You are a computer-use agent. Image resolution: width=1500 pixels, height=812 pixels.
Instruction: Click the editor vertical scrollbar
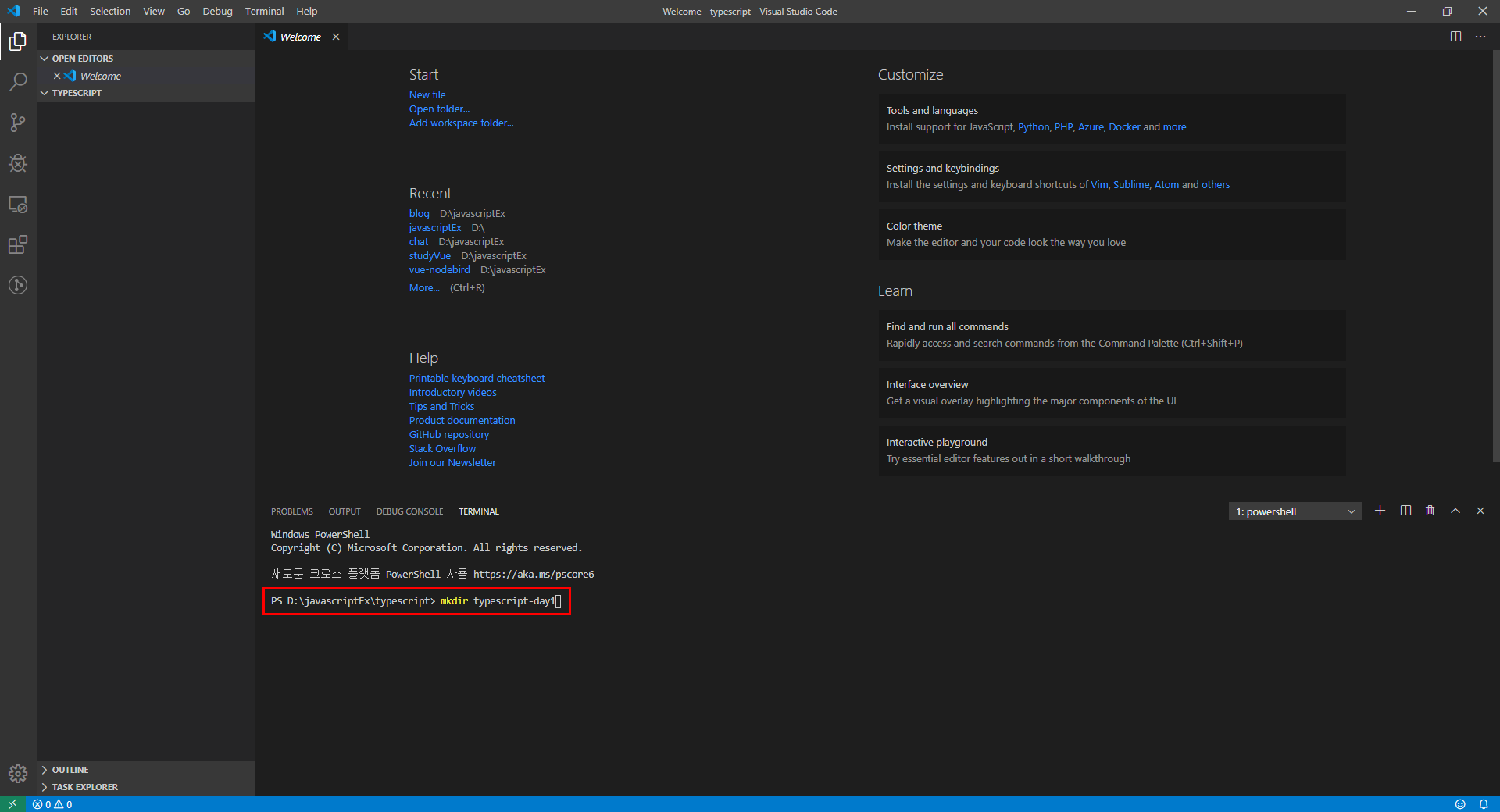click(x=1495, y=258)
